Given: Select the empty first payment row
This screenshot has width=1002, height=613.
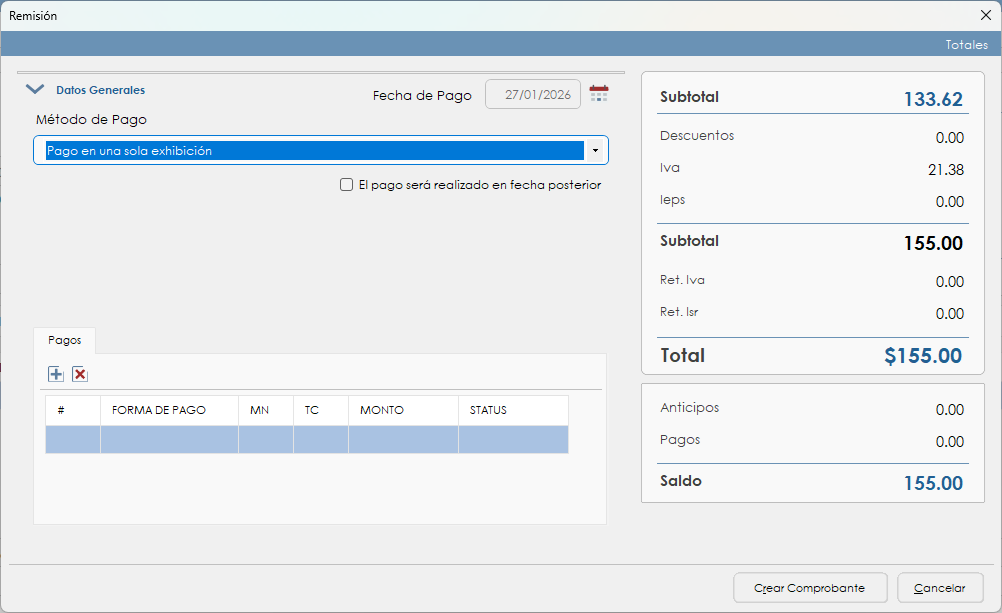Looking at the screenshot, I should point(306,440).
